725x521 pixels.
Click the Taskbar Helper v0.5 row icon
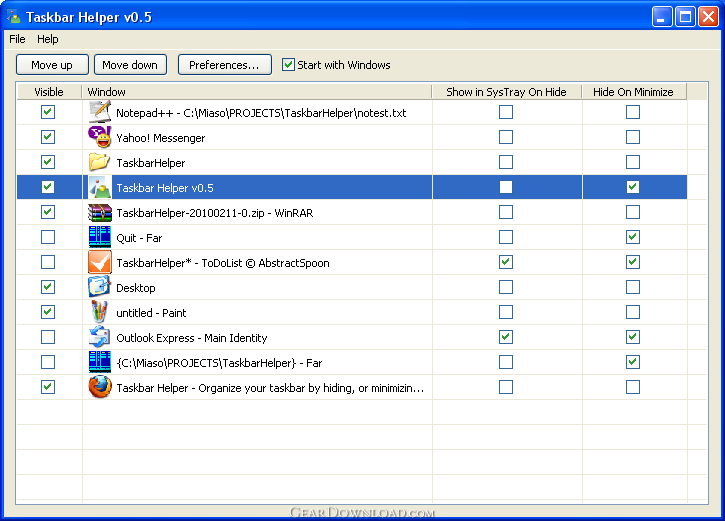tap(99, 187)
